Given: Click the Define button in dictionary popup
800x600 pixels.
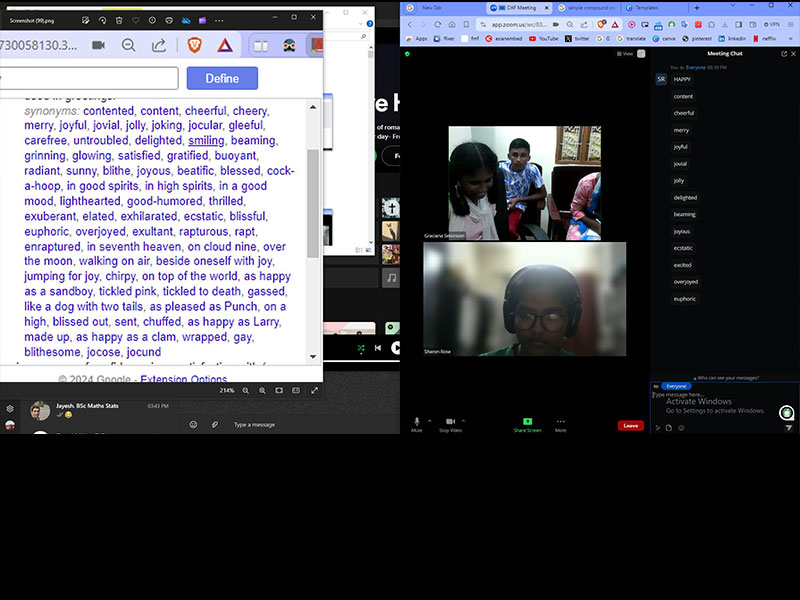Looking at the screenshot, I should pyautogui.click(x=222, y=79).
